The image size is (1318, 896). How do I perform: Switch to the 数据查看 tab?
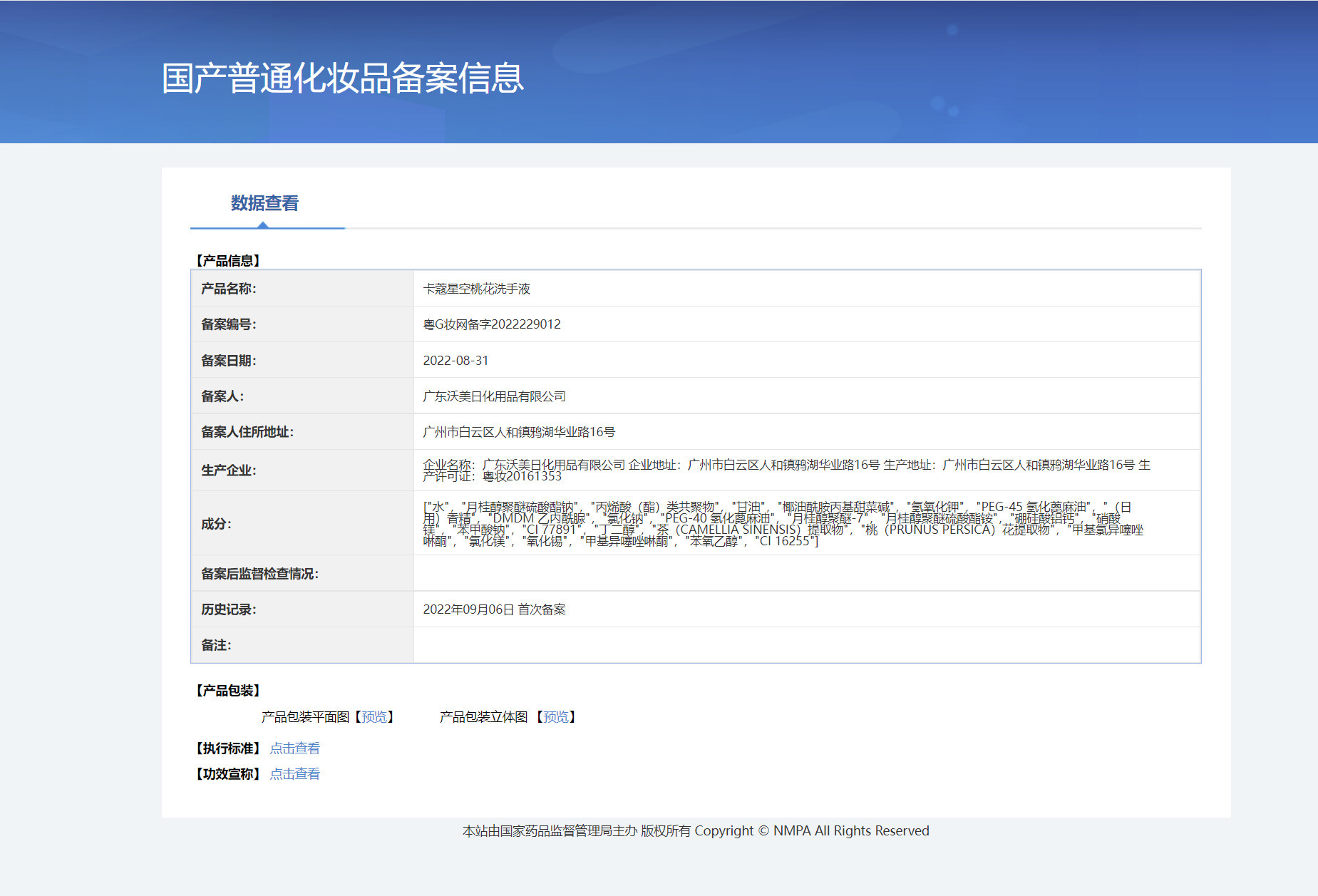click(x=264, y=204)
